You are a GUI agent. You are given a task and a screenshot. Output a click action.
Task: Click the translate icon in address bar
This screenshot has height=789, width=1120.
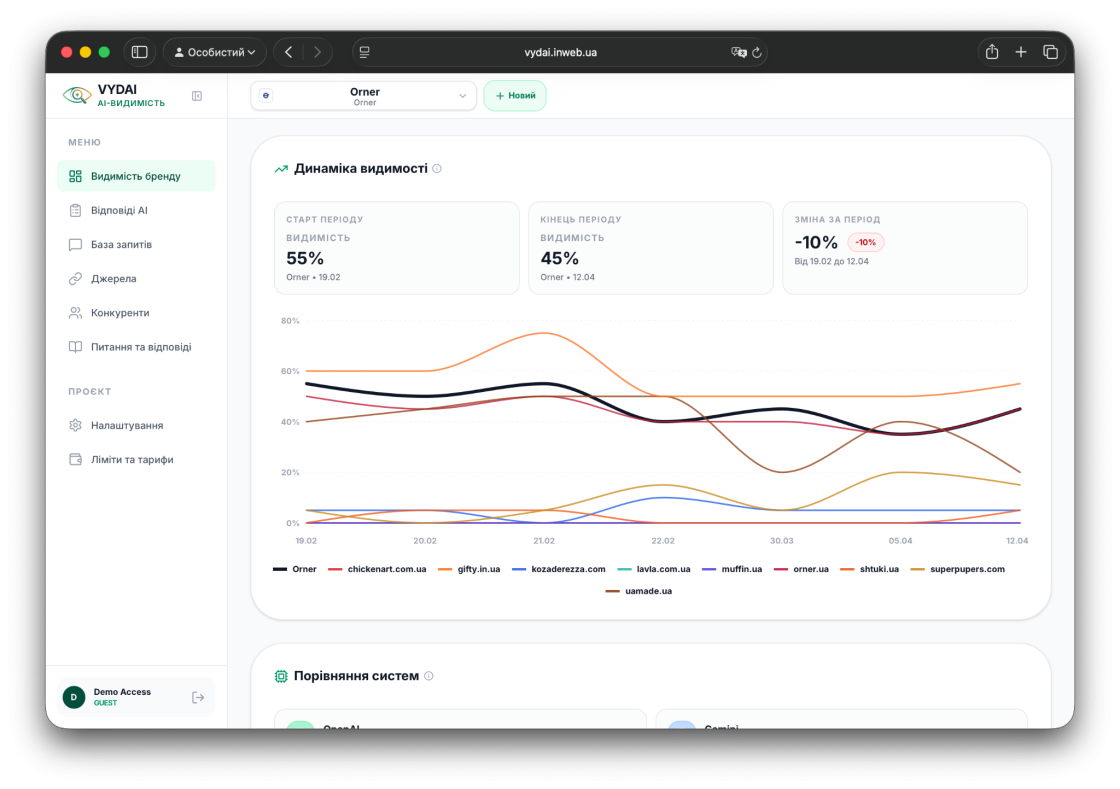click(739, 52)
